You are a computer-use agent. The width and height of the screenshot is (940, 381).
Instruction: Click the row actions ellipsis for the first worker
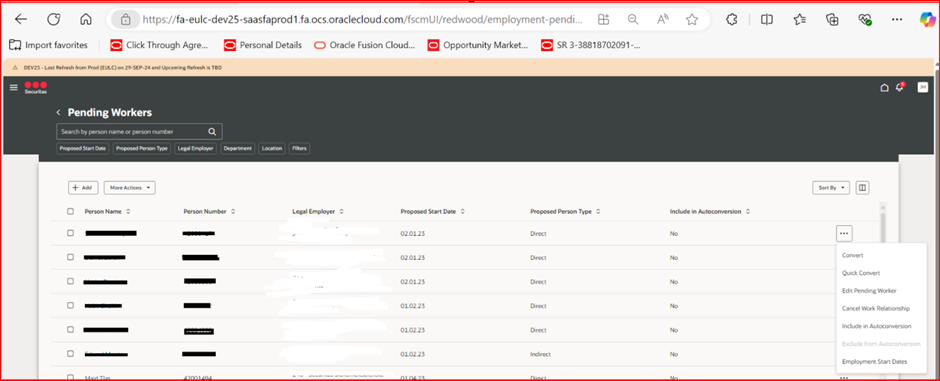pos(844,233)
